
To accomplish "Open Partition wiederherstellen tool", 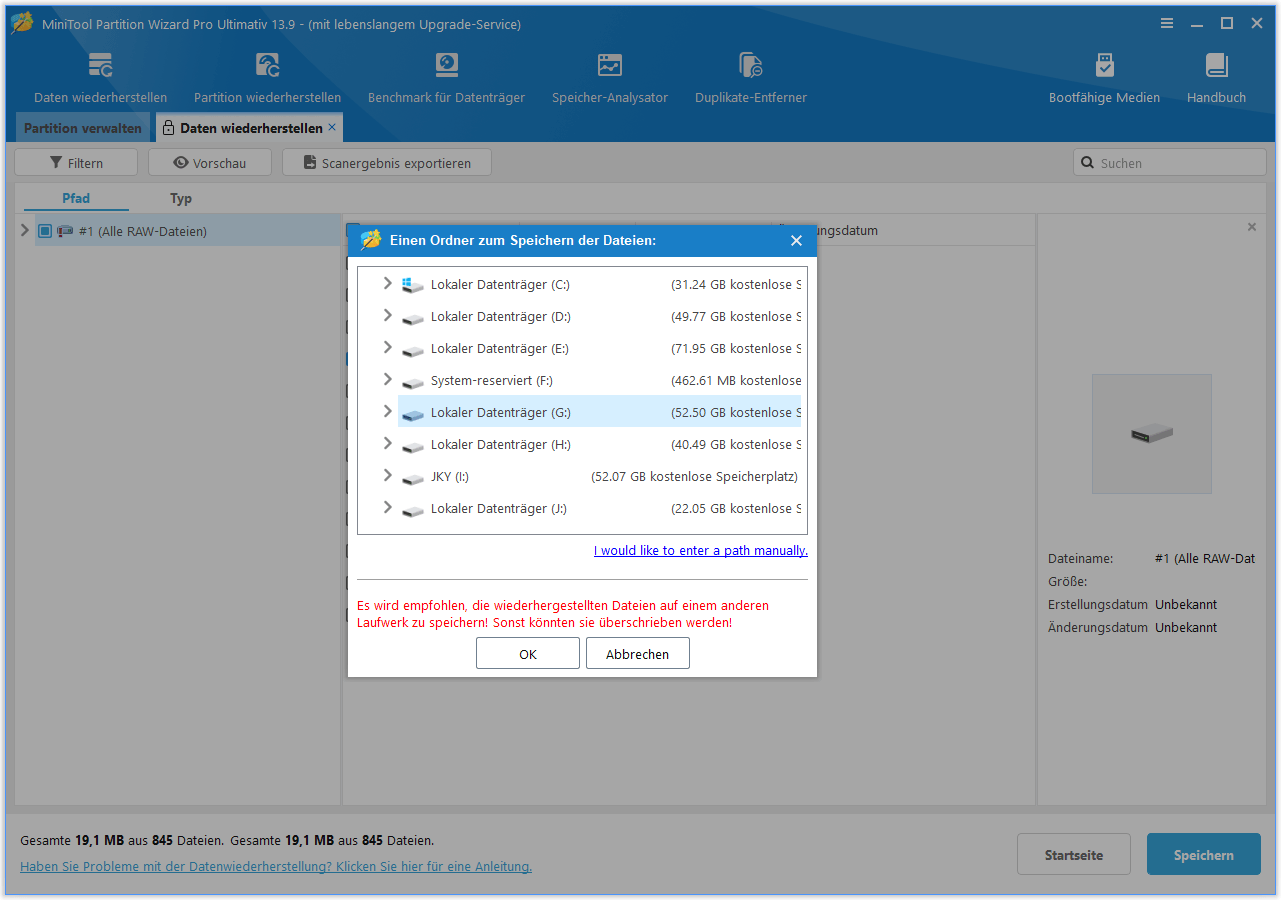I will pyautogui.click(x=267, y=78).
